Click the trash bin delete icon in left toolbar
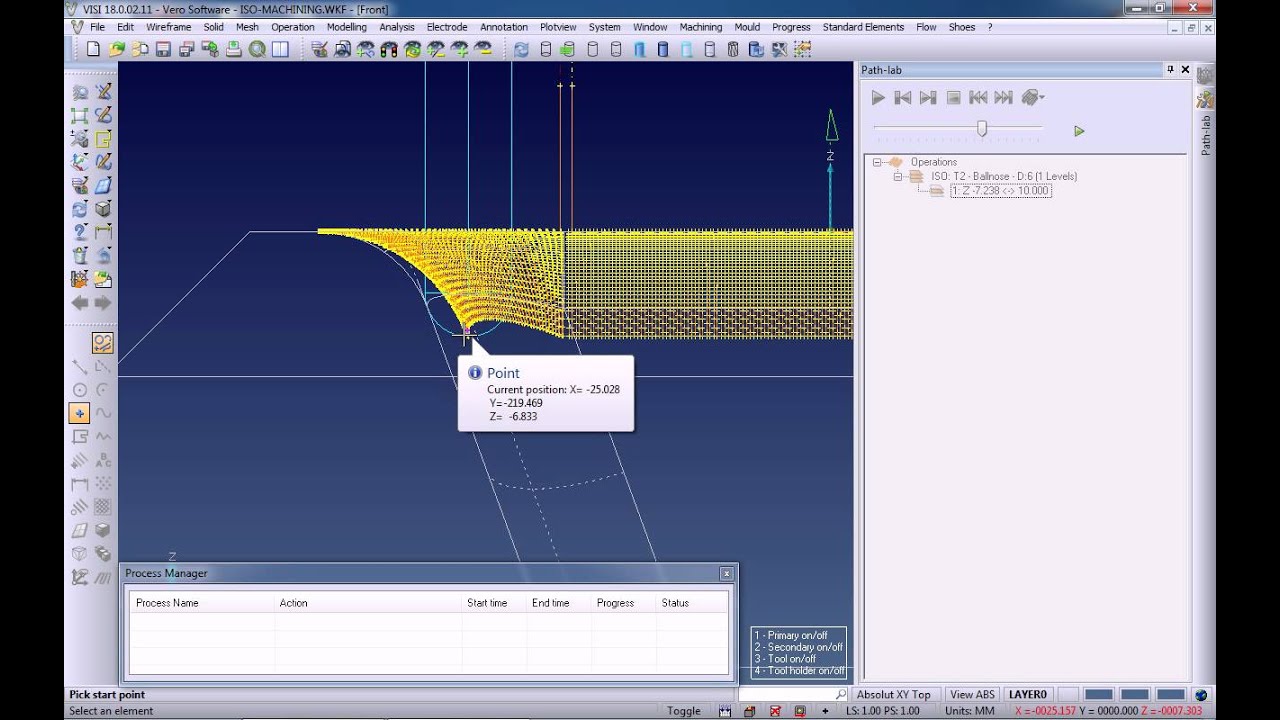The image size is (1280, 720). 80,256
